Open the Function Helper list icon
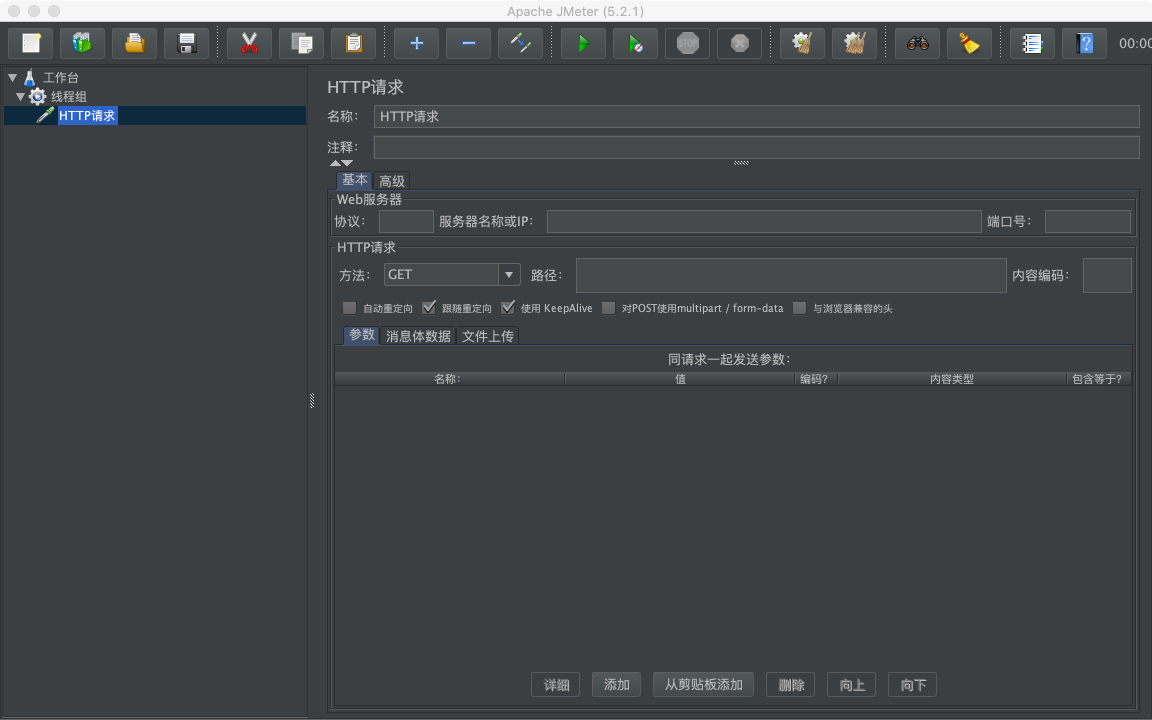Screen dimensions: 1152x720 pos(1032,43)
